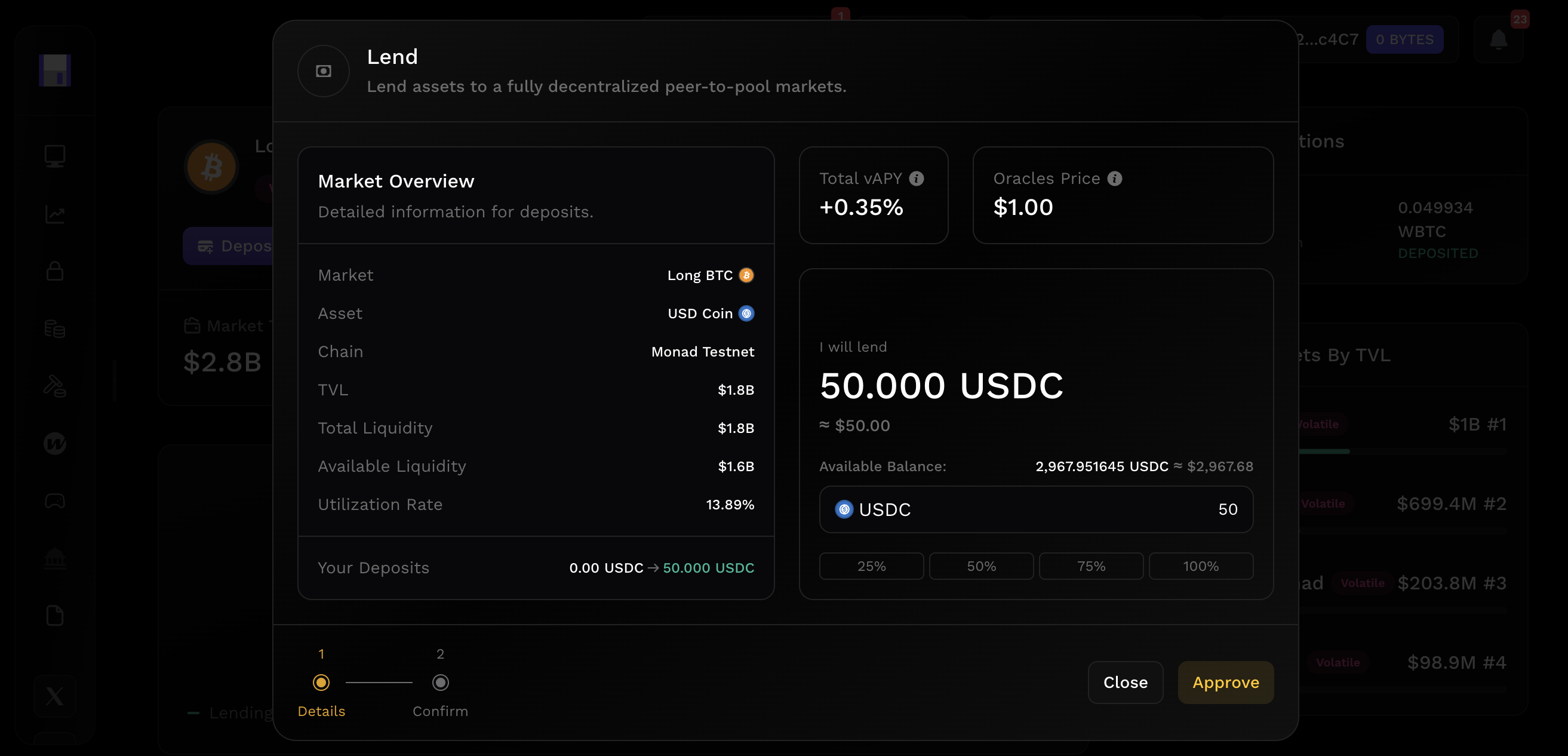Viewport: 1568px width, 756px height.
Task: Click the '$1.00' Oracles Price value
Action: [1023, 208]
